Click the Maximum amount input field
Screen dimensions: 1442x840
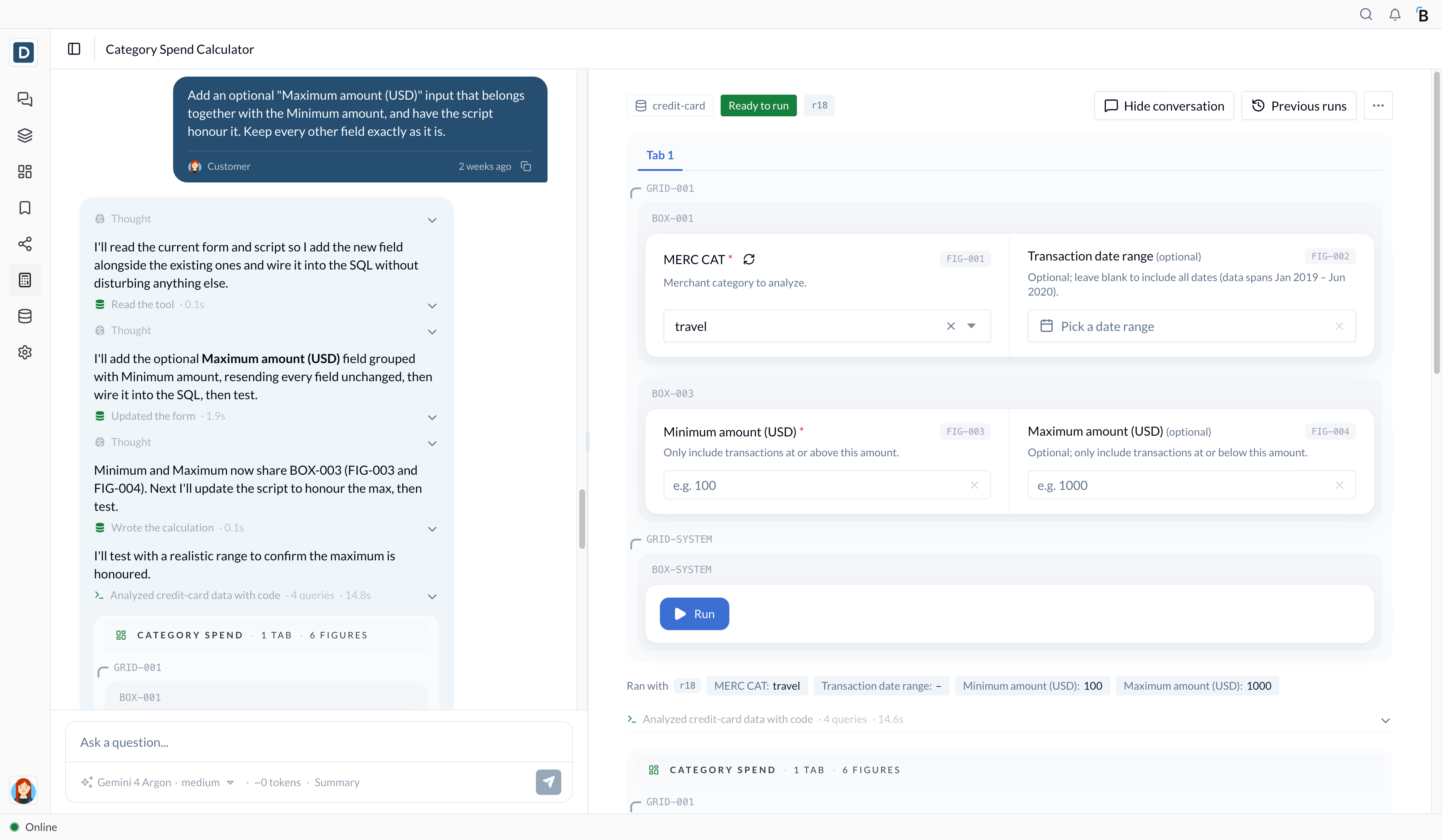click(1191, 484)
